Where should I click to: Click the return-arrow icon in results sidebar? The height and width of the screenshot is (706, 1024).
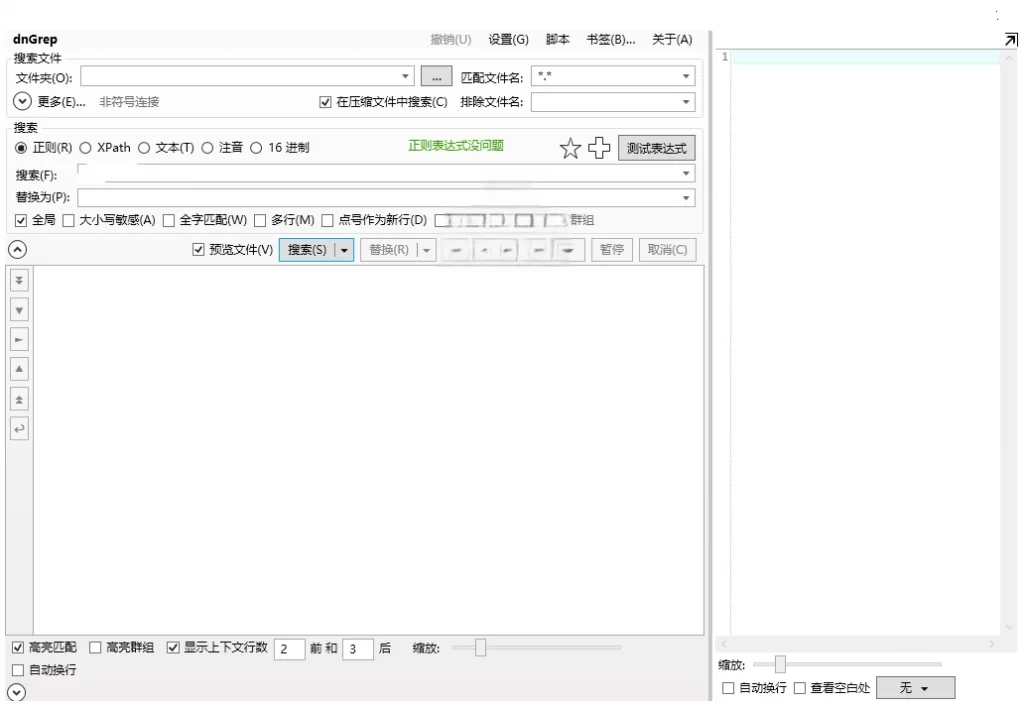click(20, 428)
